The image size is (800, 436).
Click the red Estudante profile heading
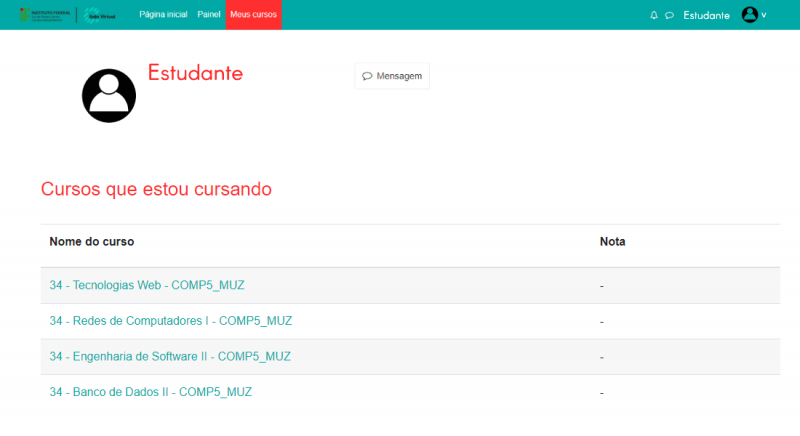coord(195,73)
